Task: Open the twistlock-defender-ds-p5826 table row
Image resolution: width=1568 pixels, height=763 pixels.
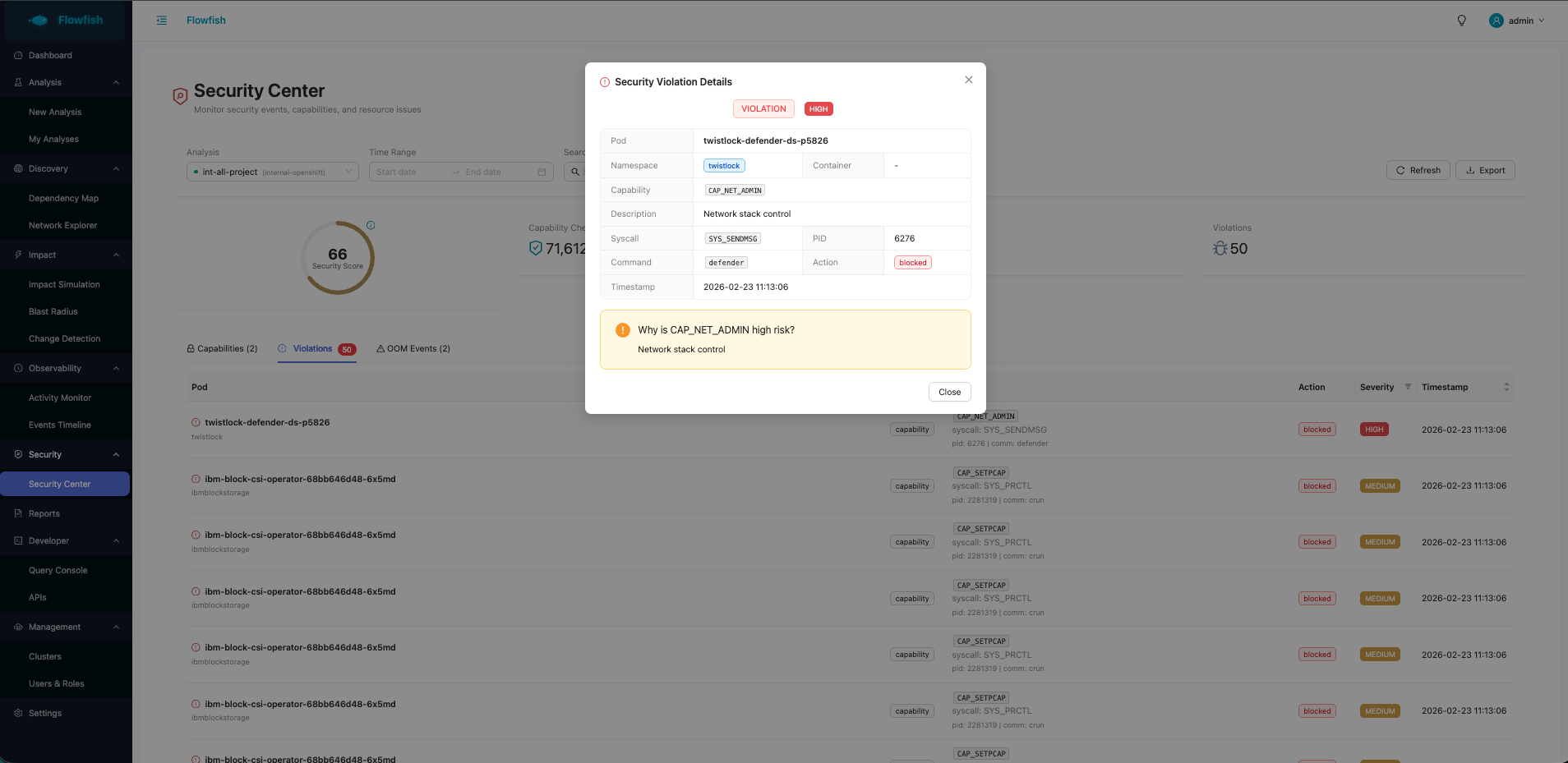Action: point(851,430)
